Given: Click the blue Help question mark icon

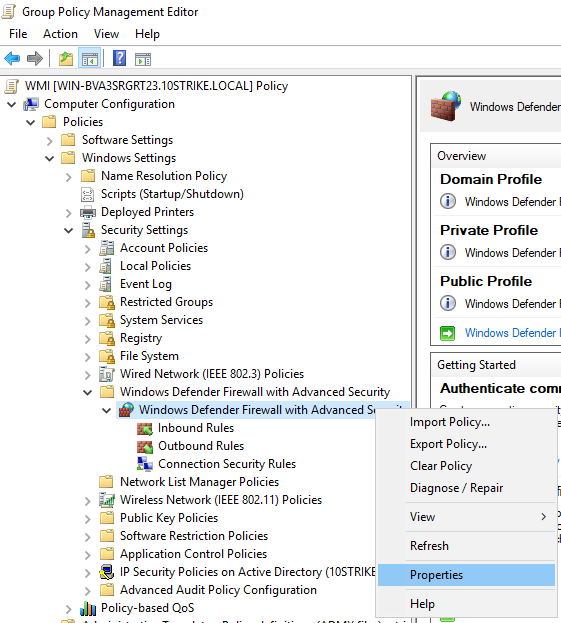Looking at the screenshot, I should click(119, 58).
